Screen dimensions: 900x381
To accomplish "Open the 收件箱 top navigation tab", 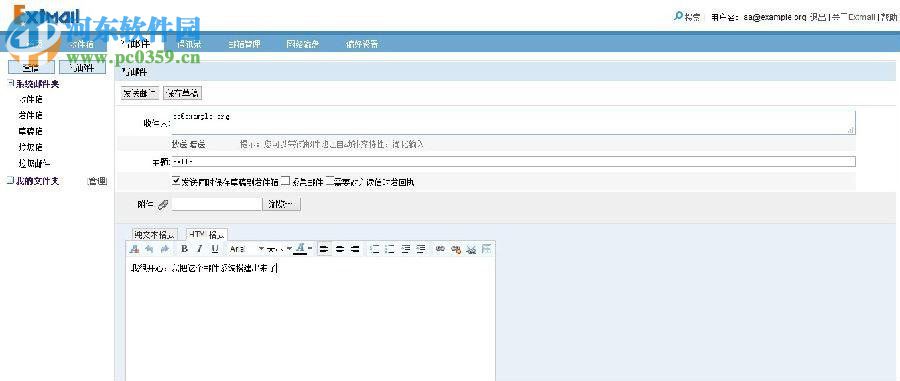I will click(81, 44).
